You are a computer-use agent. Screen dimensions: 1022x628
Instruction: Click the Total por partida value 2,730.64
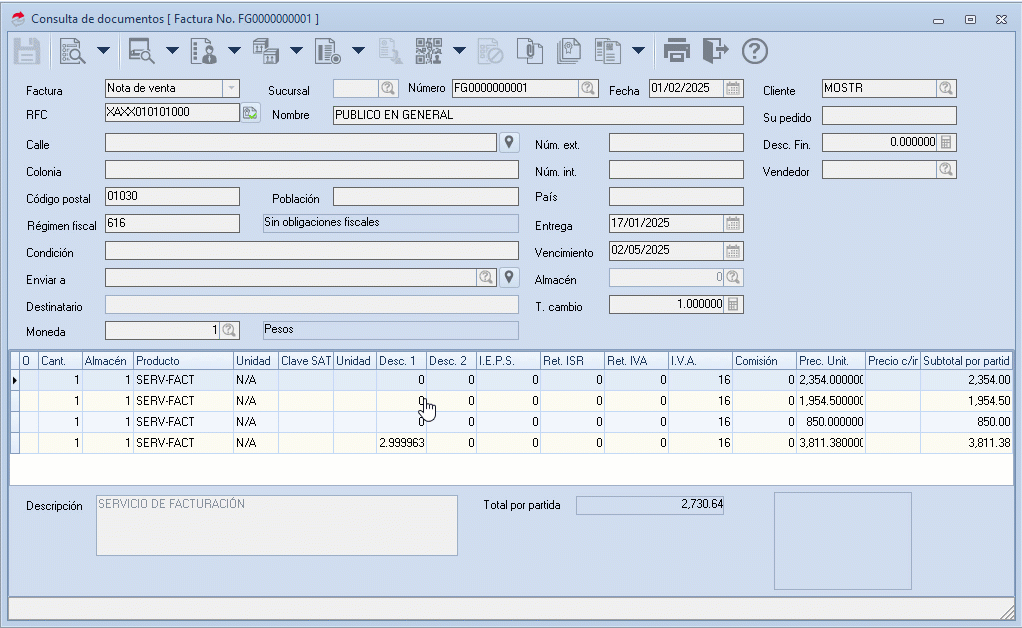pos(650,505)
